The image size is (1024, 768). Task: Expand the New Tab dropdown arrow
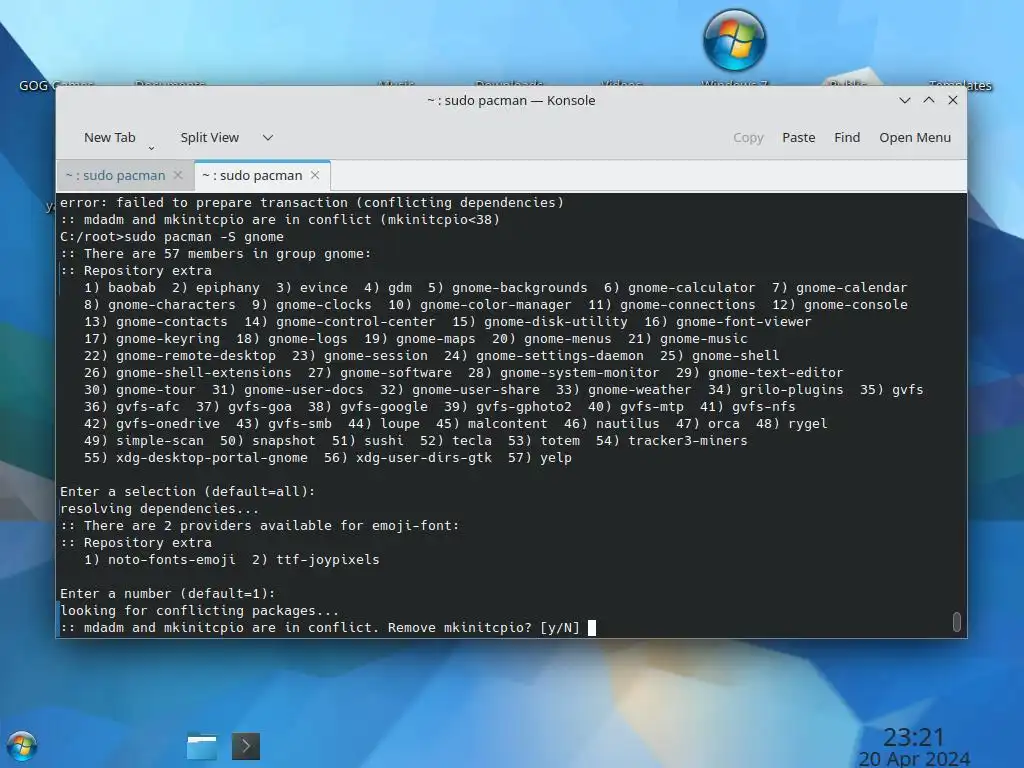click(152, 148)
